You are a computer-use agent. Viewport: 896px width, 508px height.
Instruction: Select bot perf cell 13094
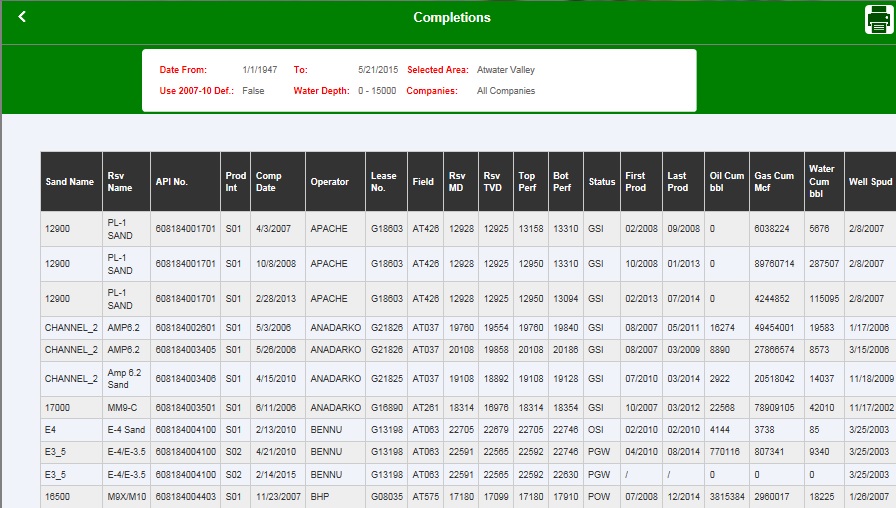tap(566, 298)
